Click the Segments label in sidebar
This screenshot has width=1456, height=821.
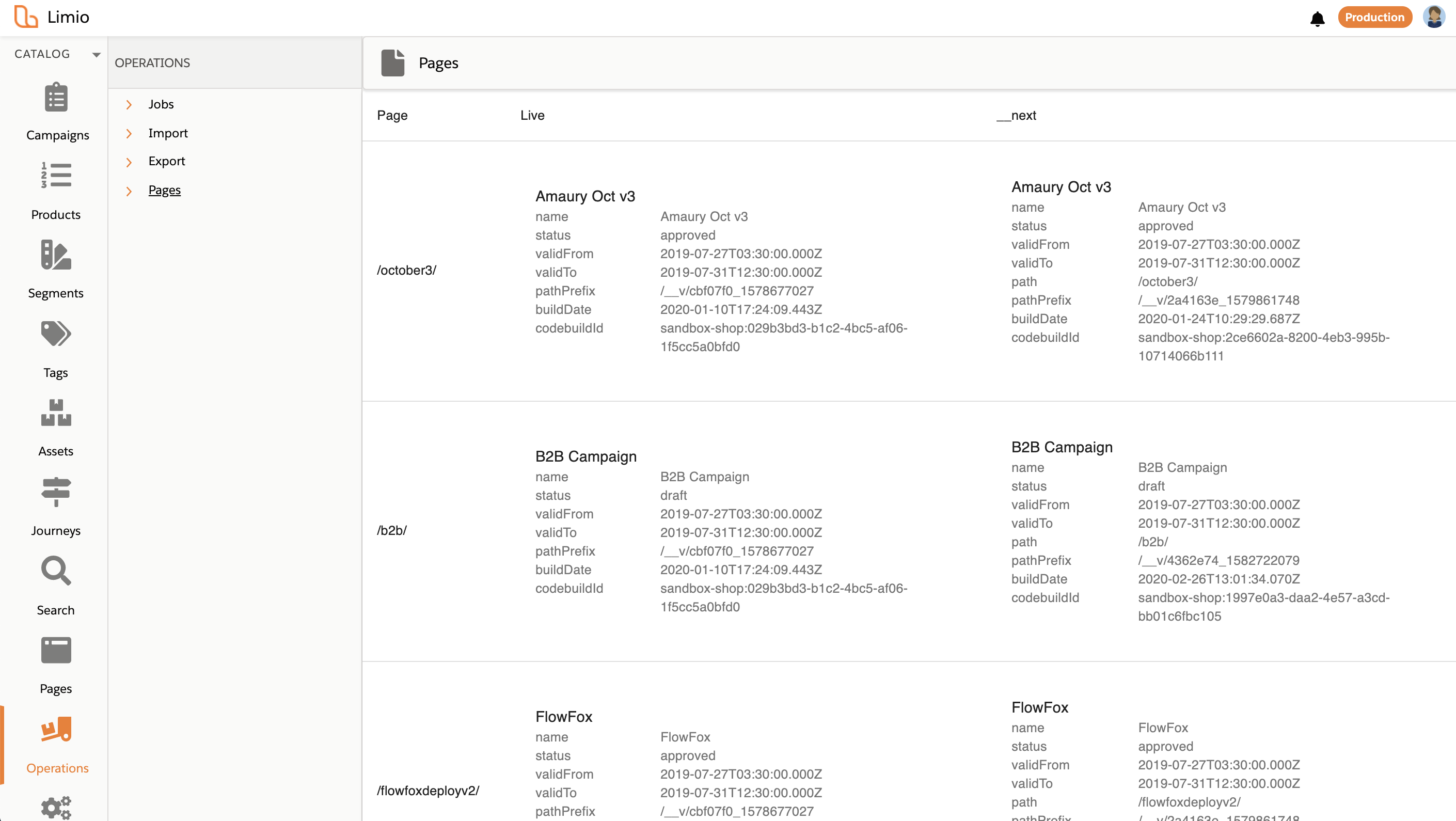(56, 293)
